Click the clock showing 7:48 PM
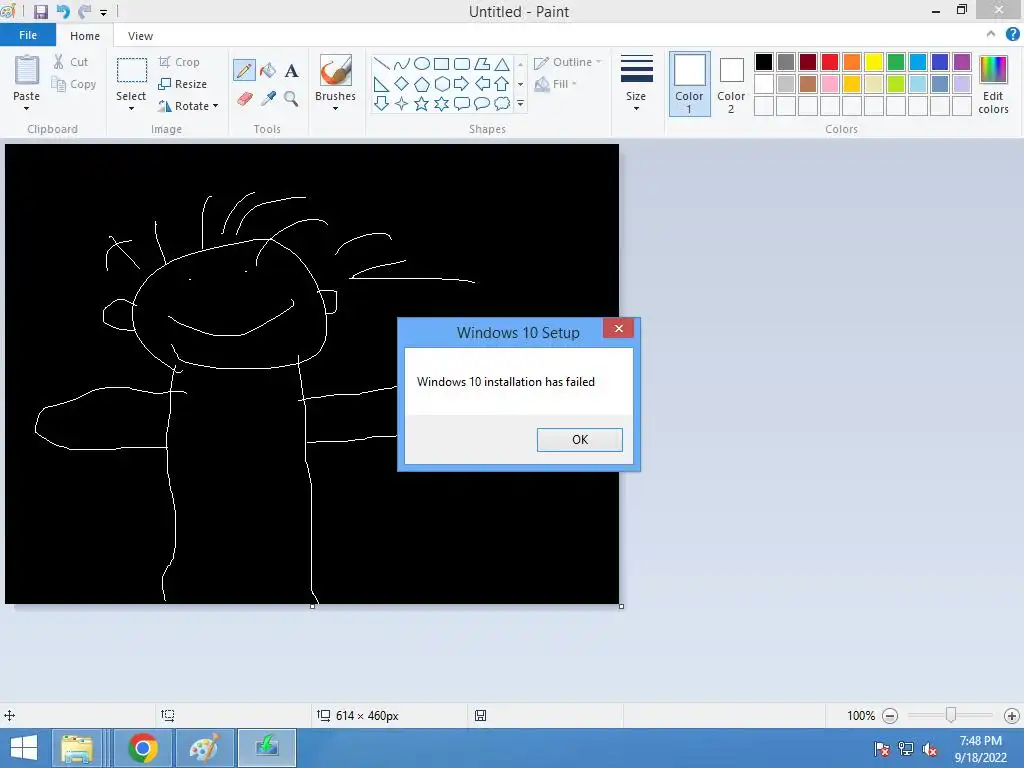This screenshot has width=1024, height=768. pos(980,741)
